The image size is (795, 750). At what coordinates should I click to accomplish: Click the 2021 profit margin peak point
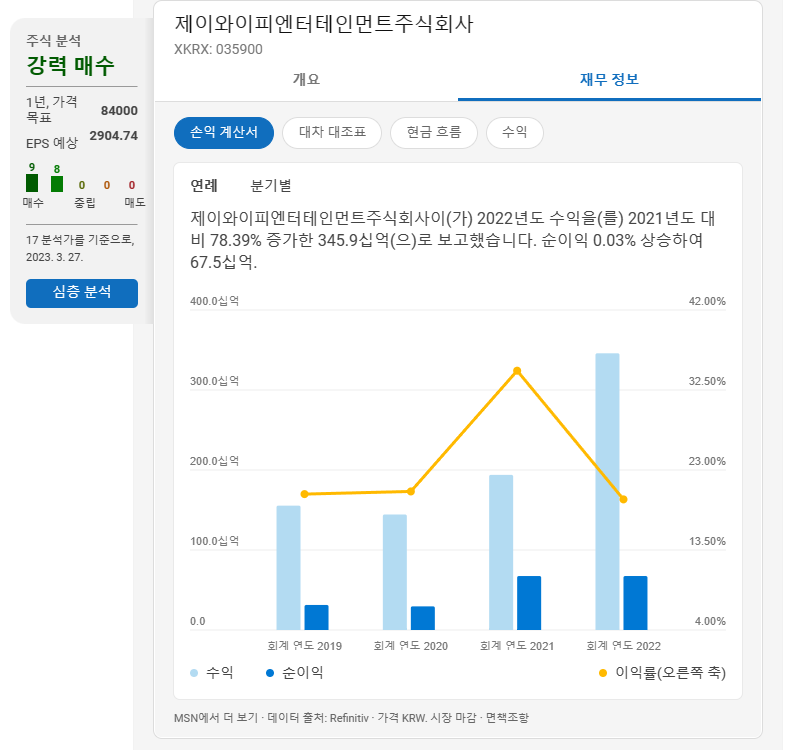(x=517, y=371)
